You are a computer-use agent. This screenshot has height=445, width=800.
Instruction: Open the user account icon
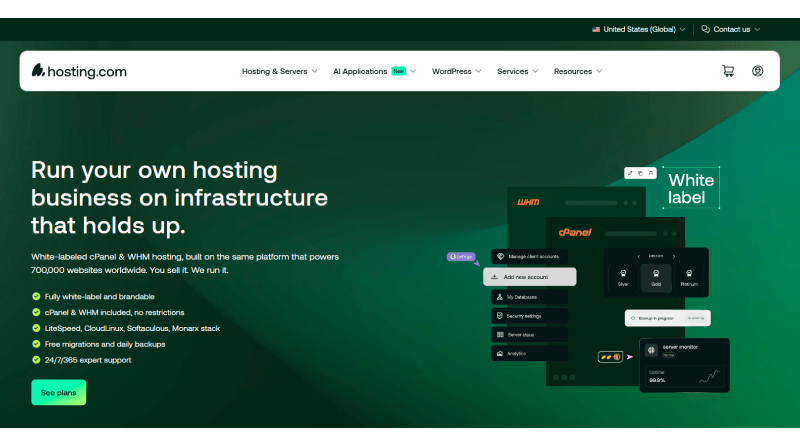coord(758,71)
